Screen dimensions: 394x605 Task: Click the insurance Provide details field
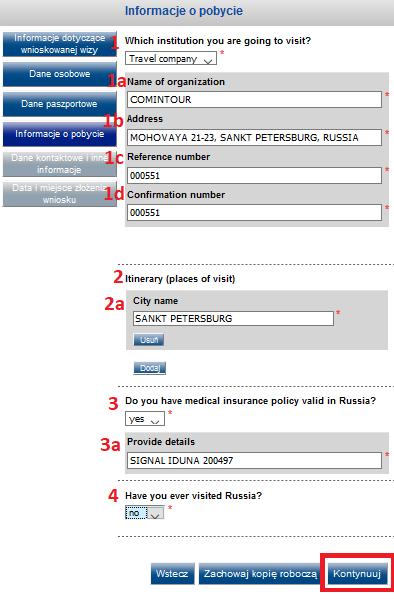tap(254, 460)
